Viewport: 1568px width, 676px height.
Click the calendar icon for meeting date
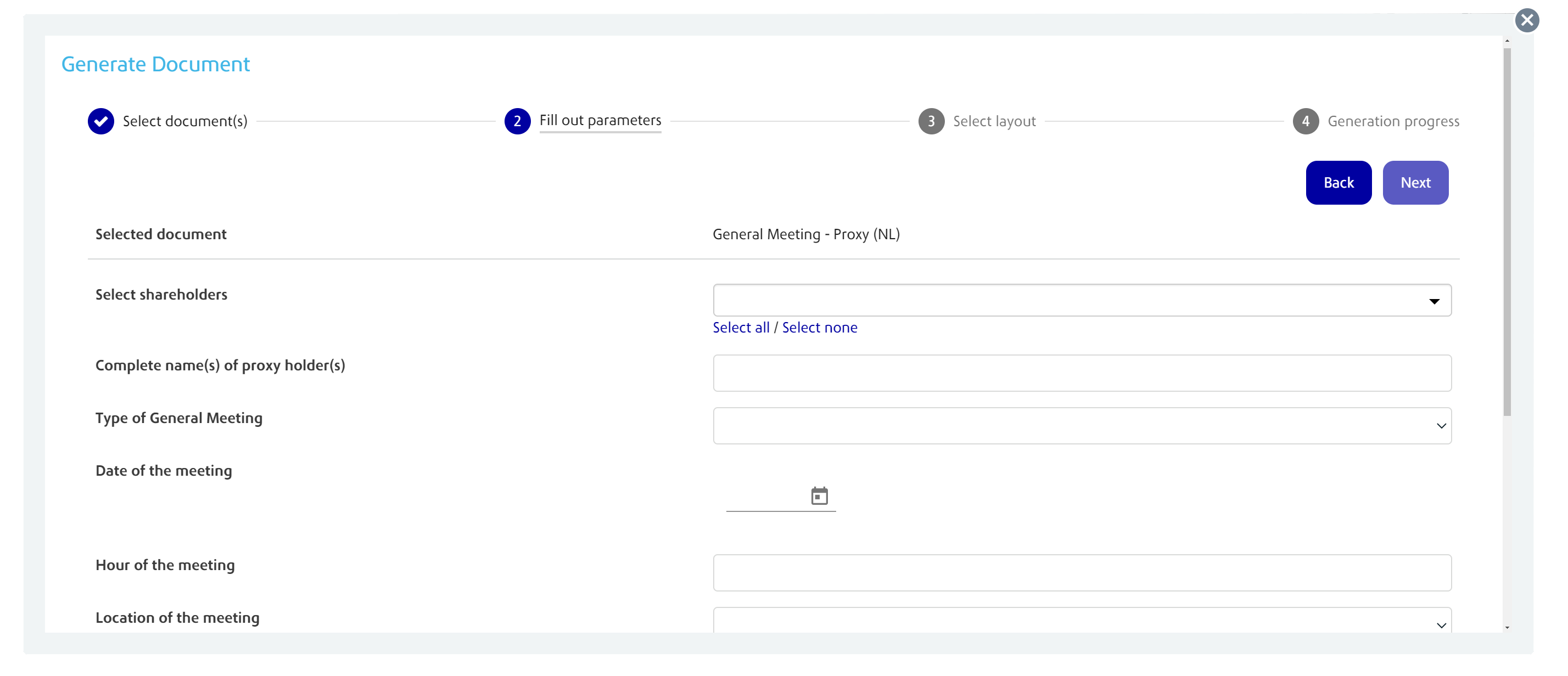819,496
